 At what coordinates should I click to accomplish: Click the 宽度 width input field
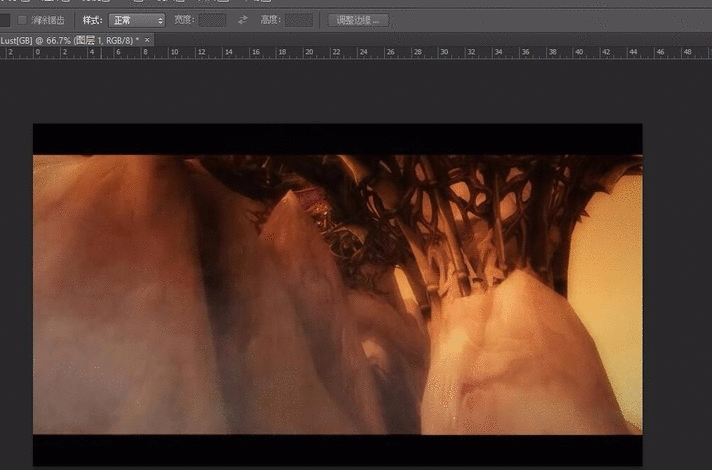coord(212,20)
